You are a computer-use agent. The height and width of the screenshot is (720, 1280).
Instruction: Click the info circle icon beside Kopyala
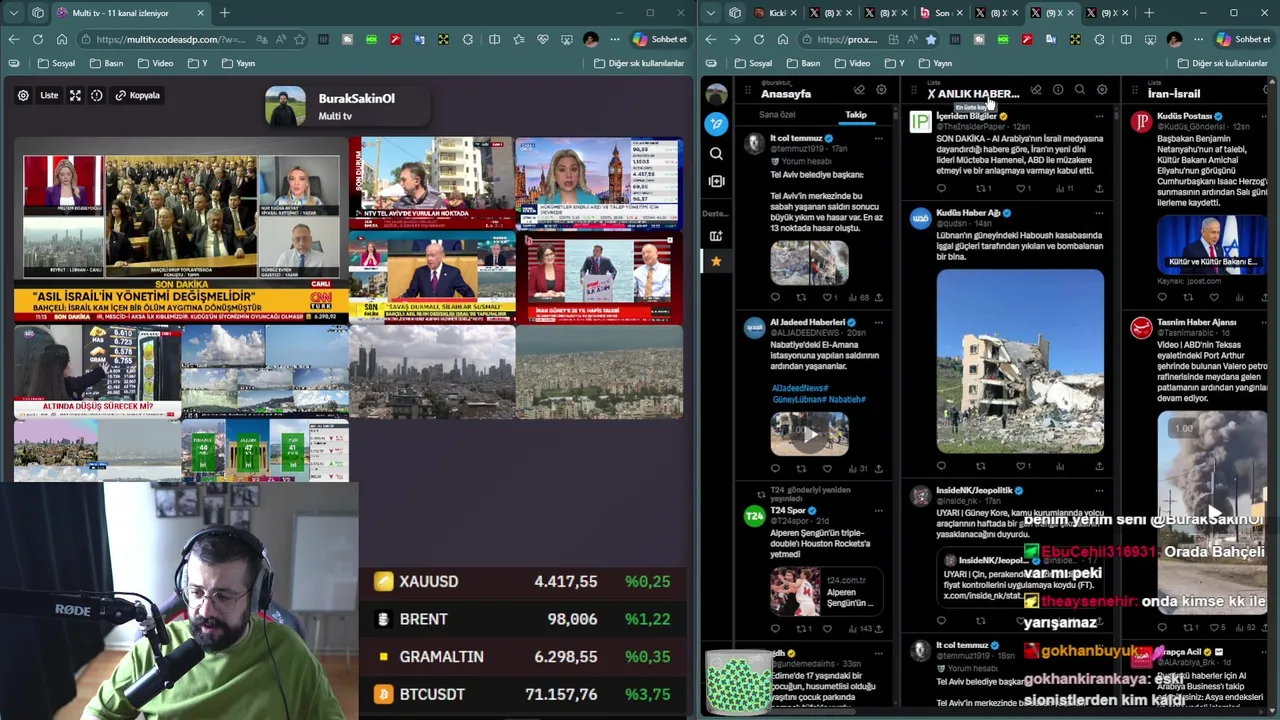97,96
